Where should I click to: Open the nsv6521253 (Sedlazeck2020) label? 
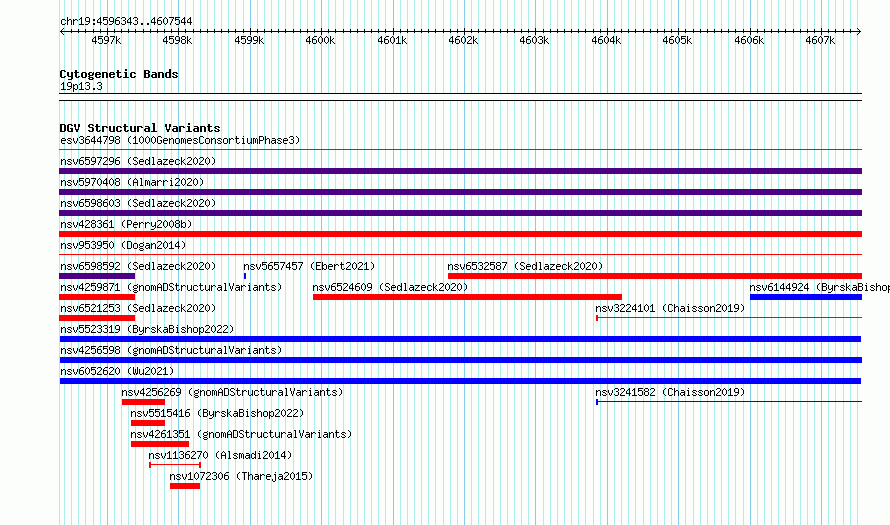[138, 308]
